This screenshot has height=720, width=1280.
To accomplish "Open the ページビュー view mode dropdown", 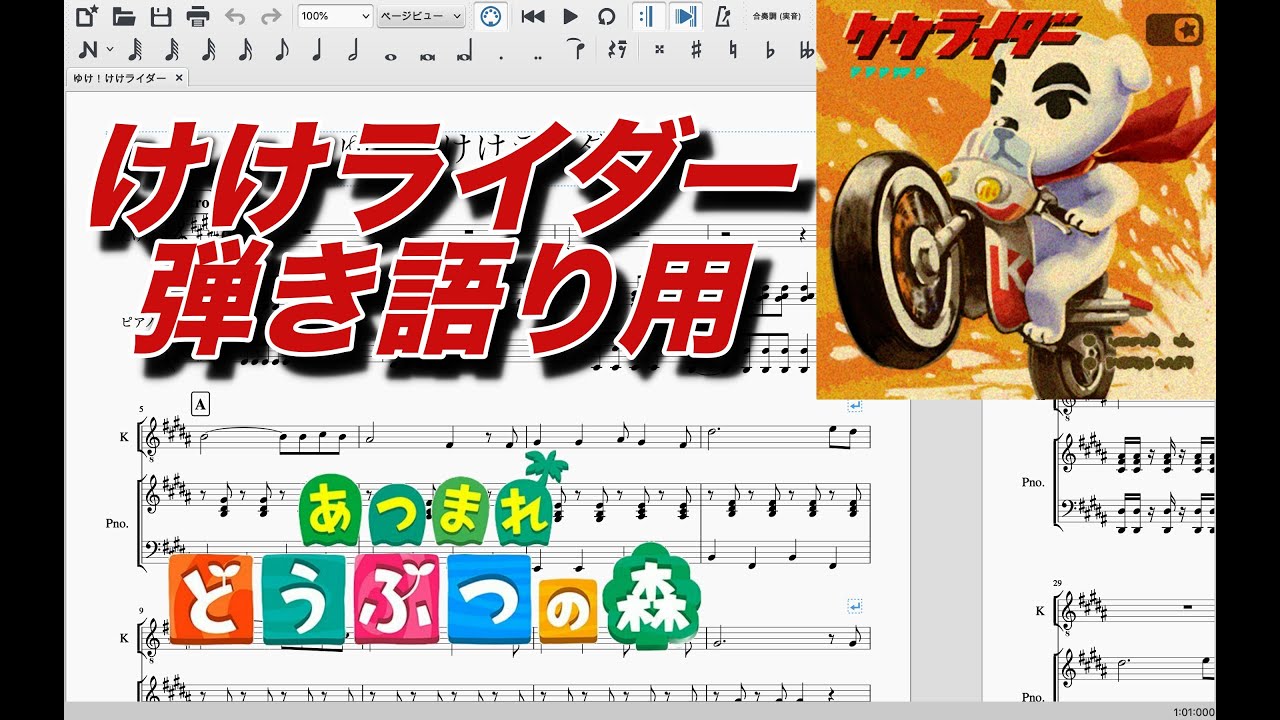I will 421,16.
